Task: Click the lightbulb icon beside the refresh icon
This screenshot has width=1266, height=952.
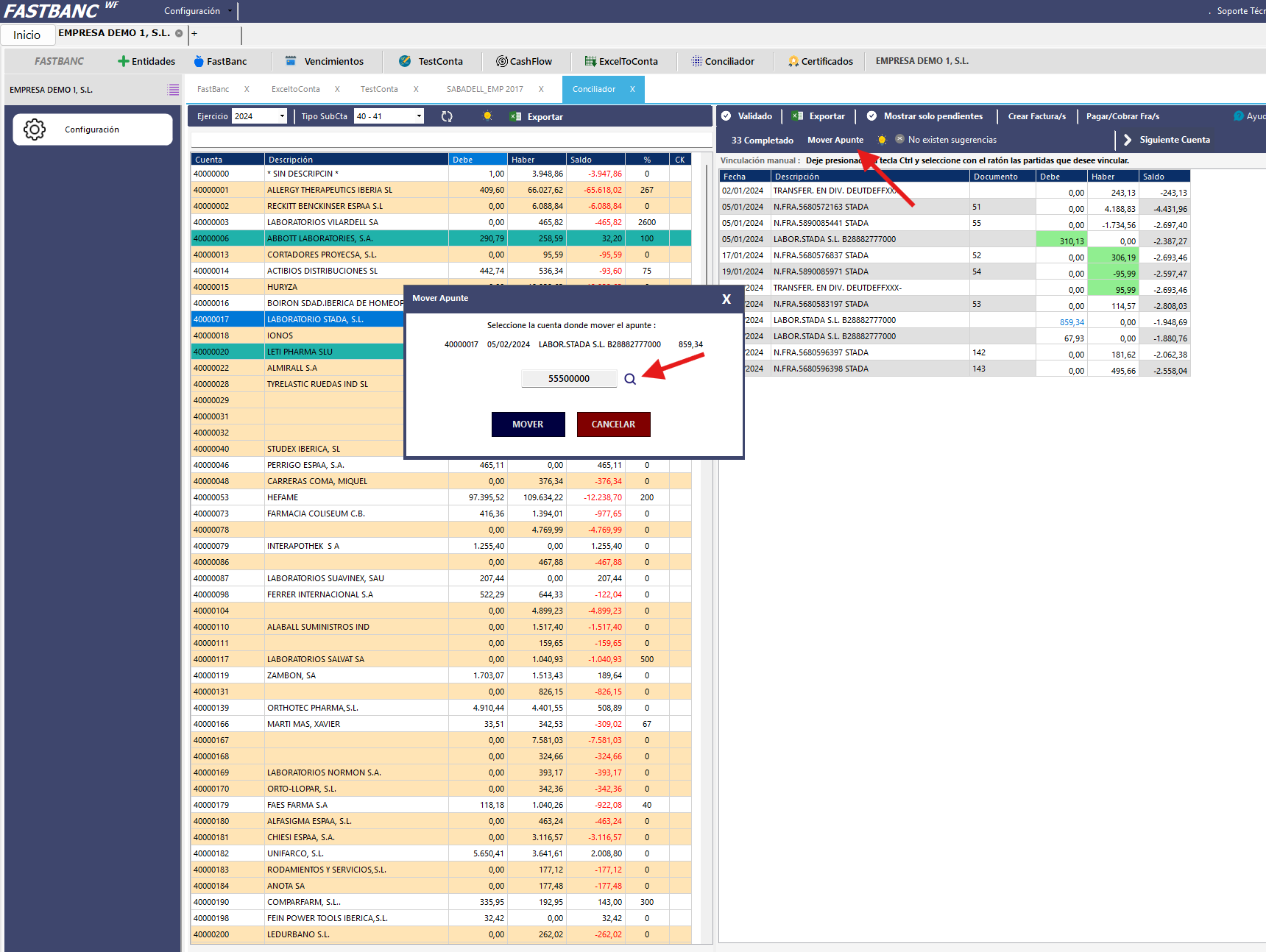Action: point(487,116)
